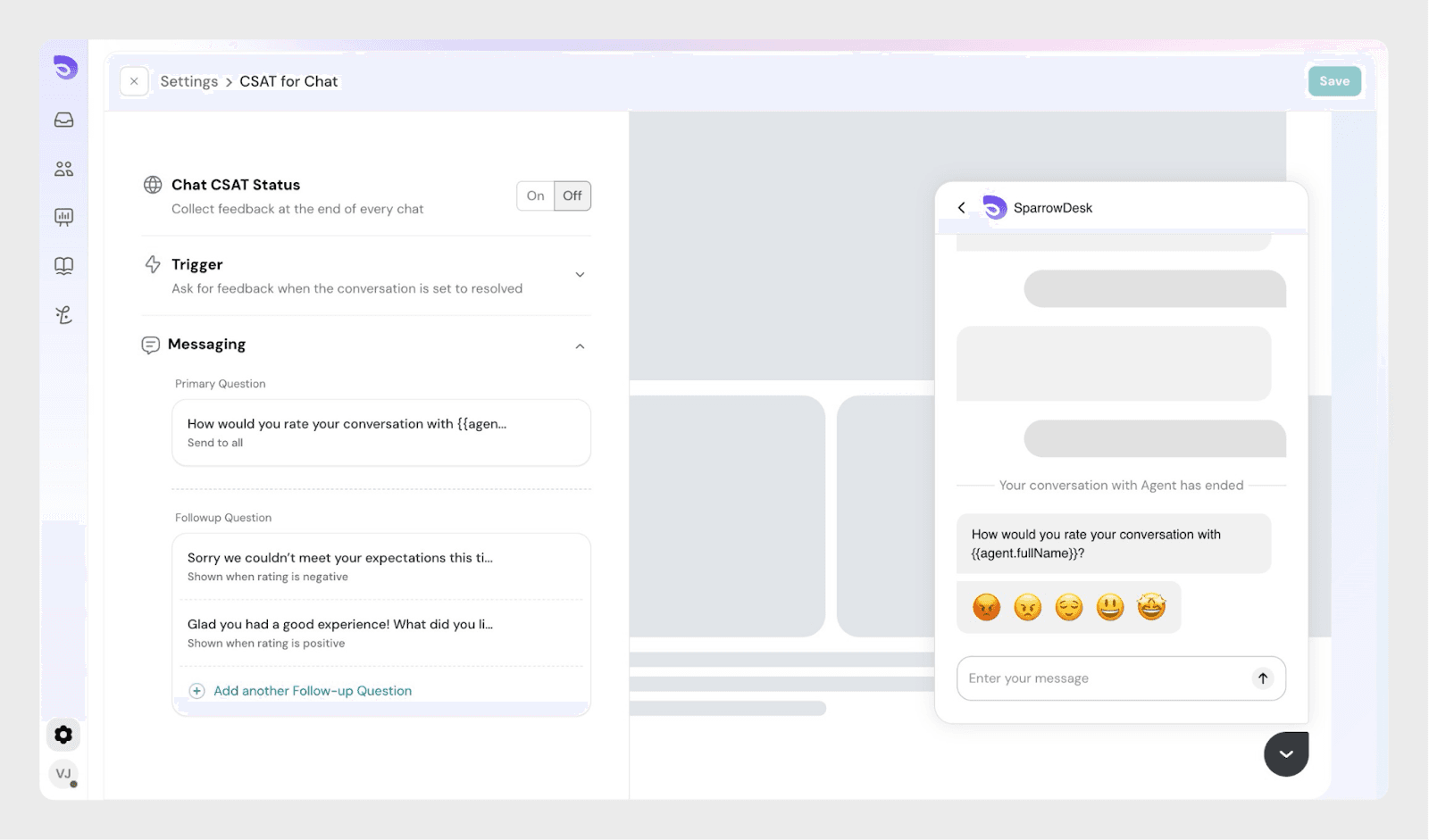Open the knowledge base book icon

coord(64,266)
